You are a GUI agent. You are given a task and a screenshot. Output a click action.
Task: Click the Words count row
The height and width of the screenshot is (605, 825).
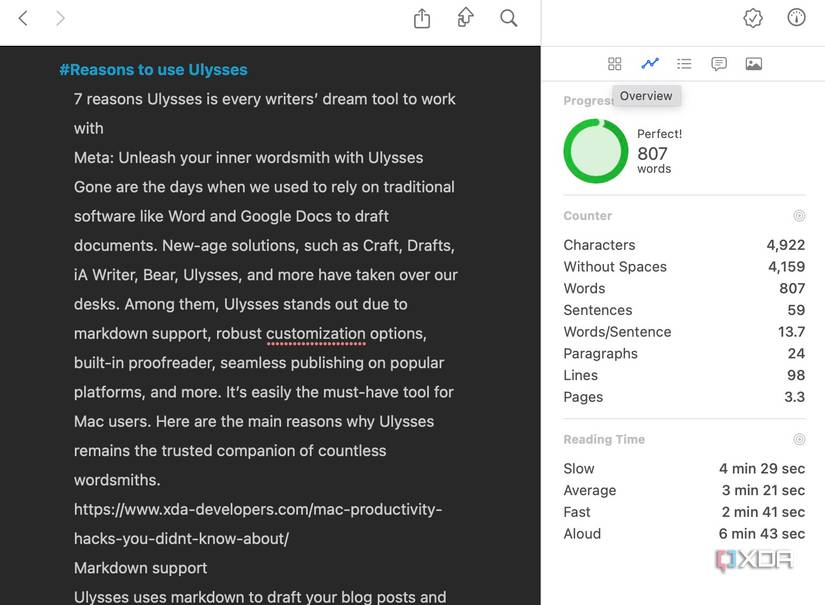(684, 288)
